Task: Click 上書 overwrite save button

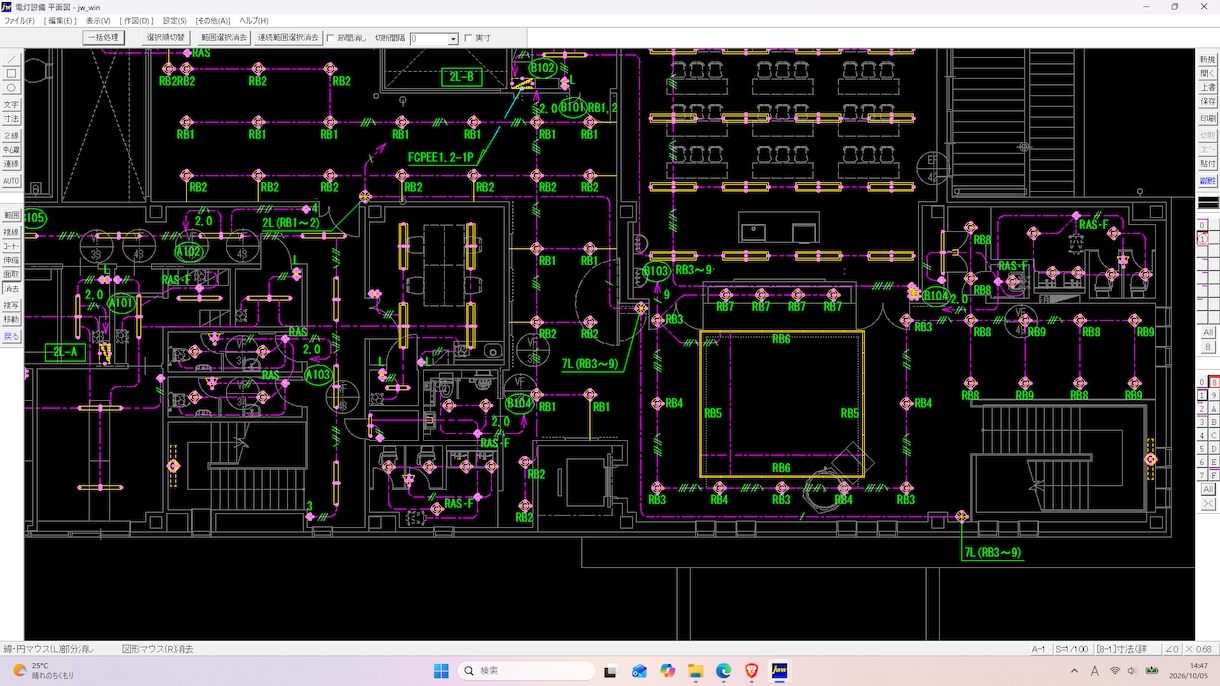Action: coord(1208,87)
